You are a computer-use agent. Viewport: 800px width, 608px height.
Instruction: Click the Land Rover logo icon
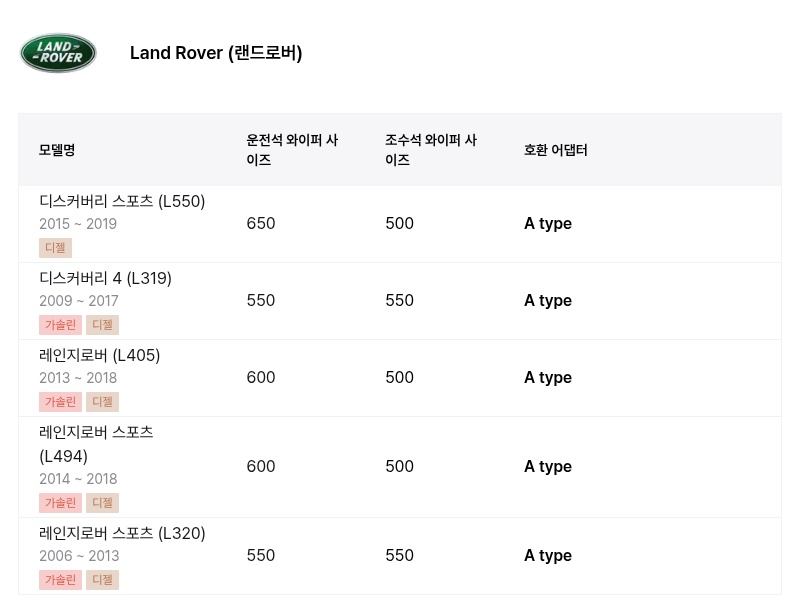point(58,53)
